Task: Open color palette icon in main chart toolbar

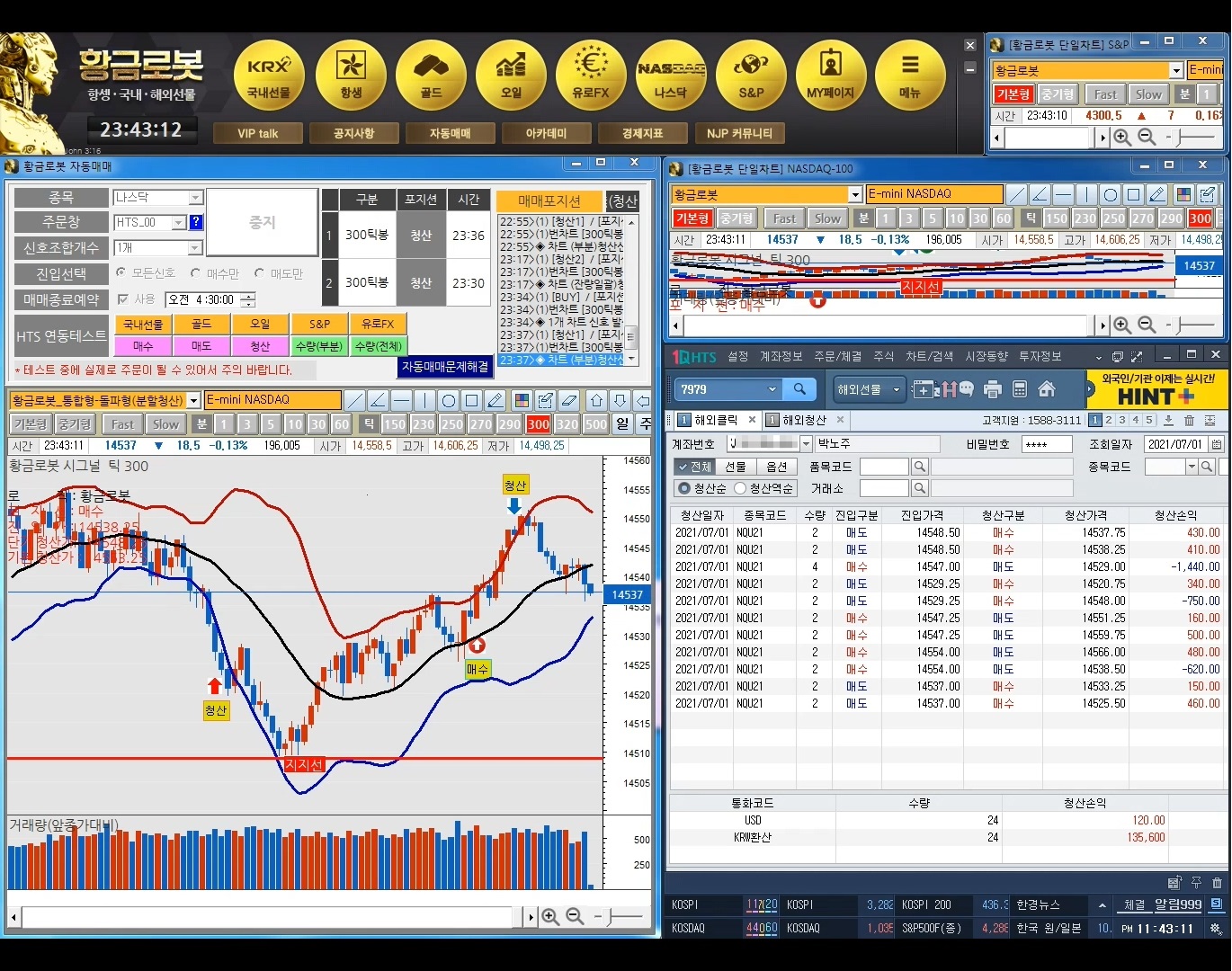Action: (x=522, y=400)
